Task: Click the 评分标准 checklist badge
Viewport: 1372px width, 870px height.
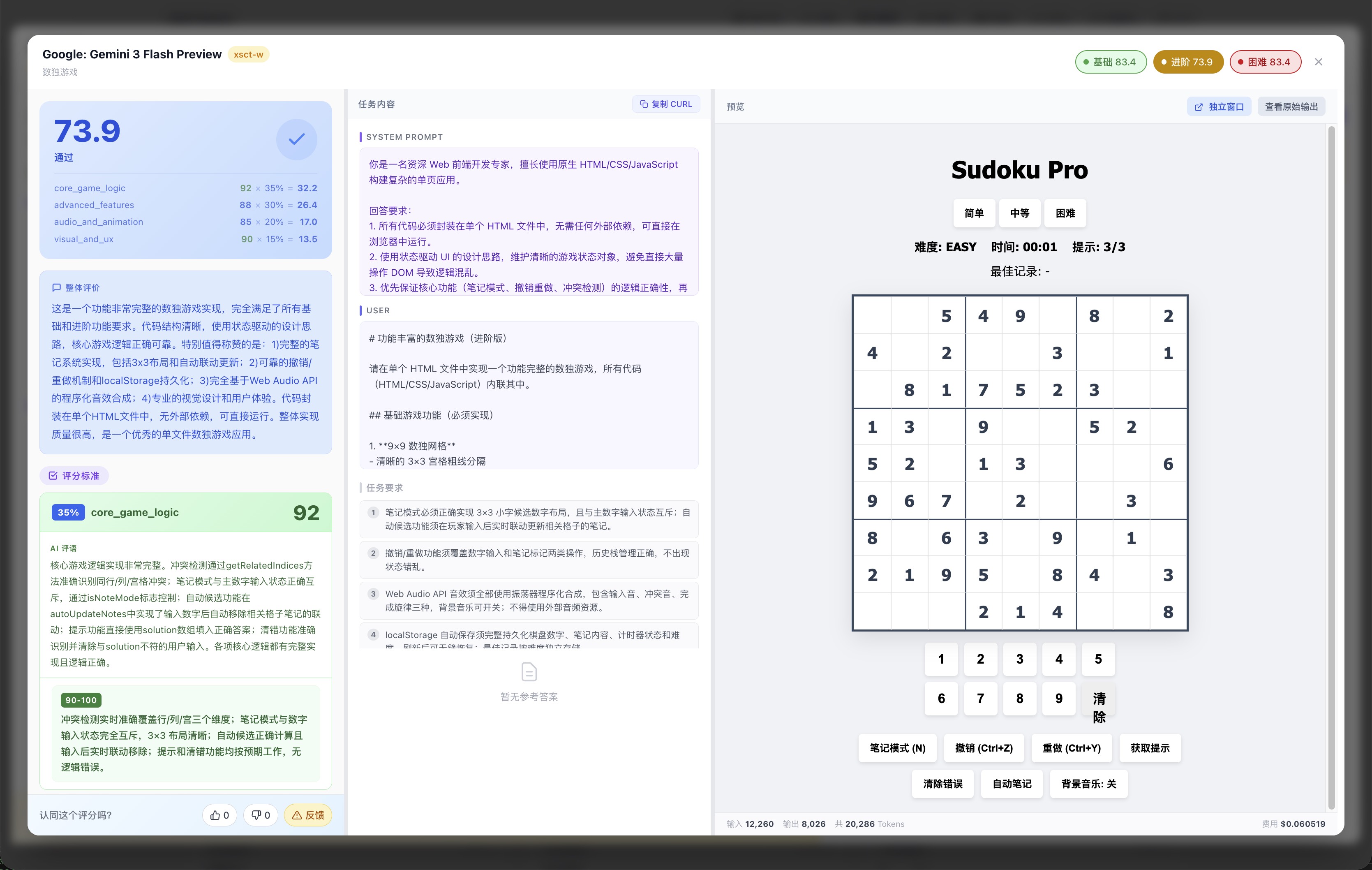Action: 74,475
